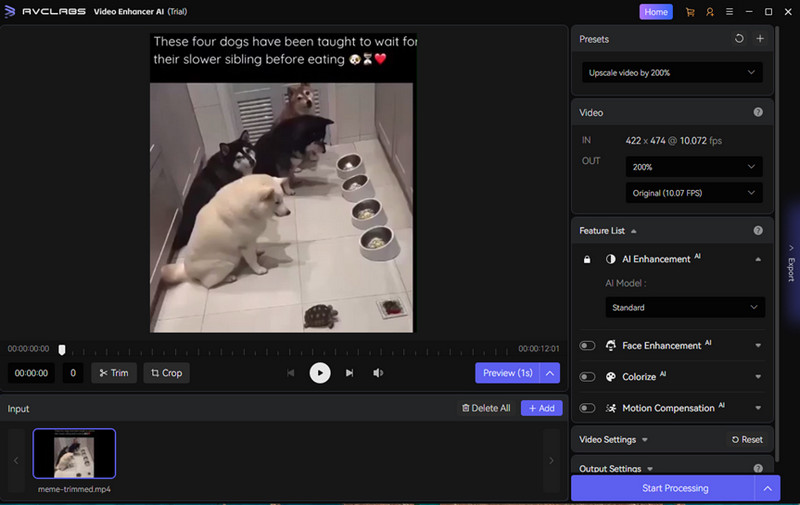Click the timeline playhead marker
The image size is (800, 505).
coord(62,350)
